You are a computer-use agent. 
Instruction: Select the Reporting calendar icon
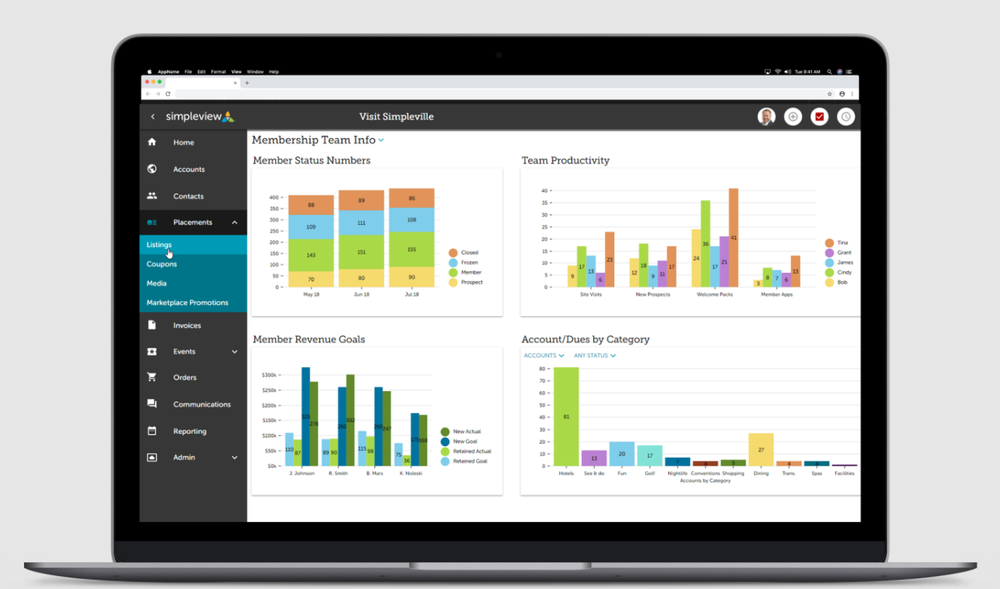click(150, 431)
